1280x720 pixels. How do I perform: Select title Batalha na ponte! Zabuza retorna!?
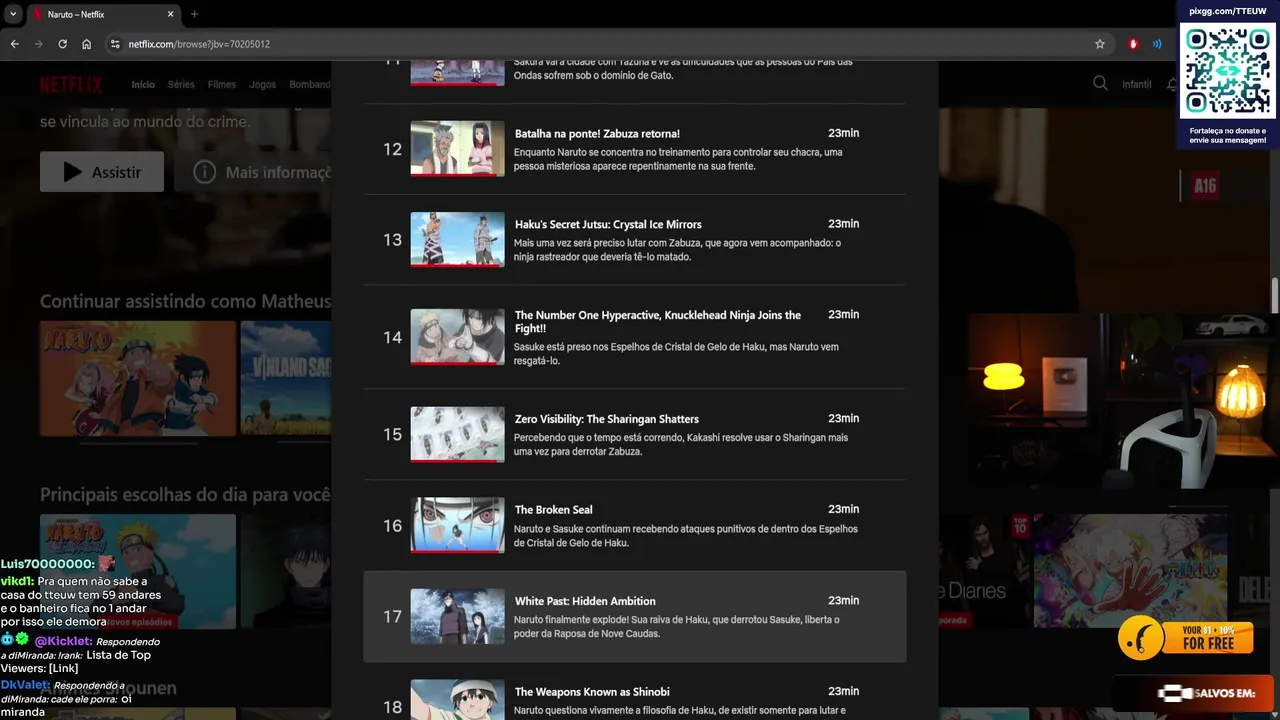click(597, 133)
